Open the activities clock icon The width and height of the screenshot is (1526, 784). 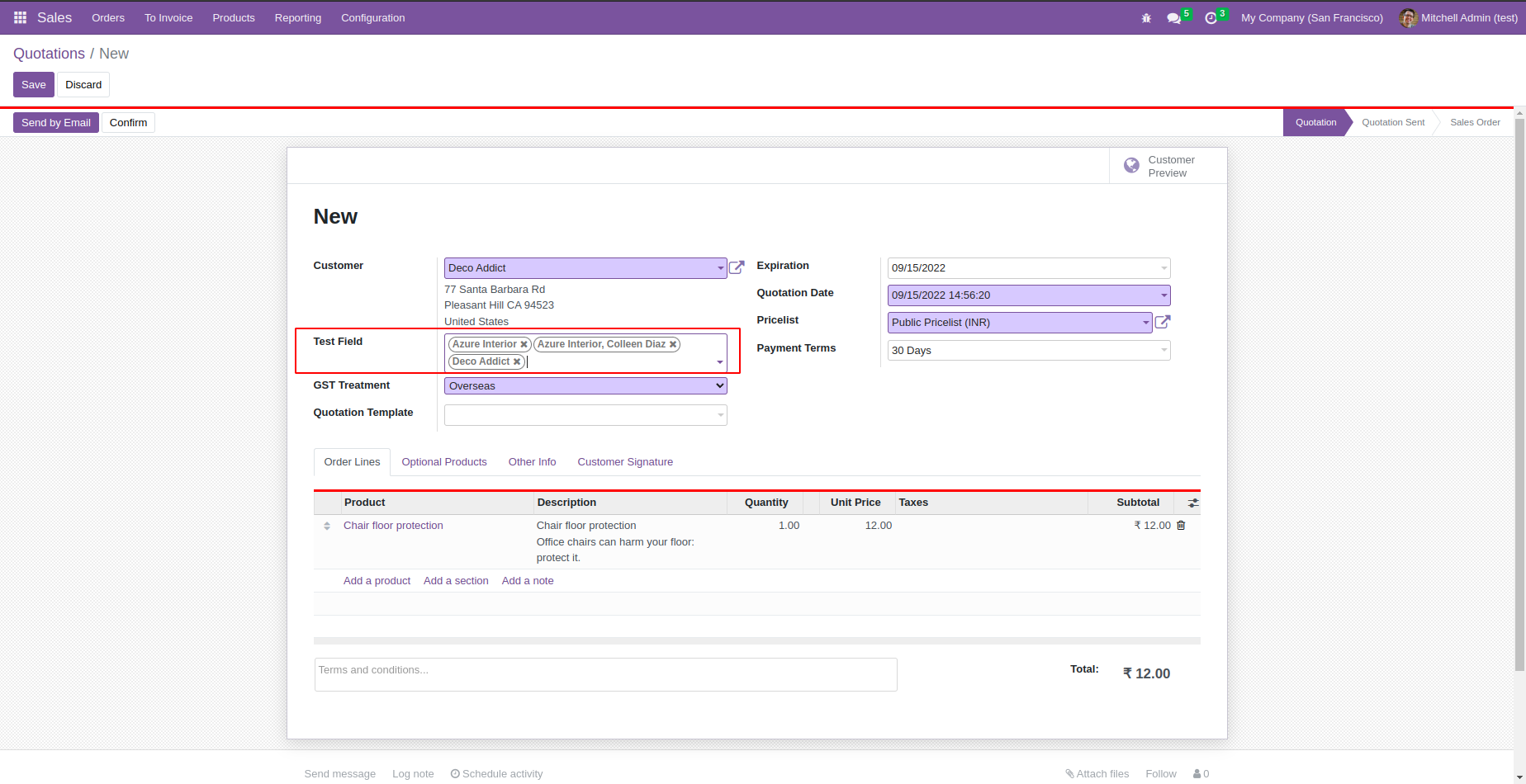1211,18
